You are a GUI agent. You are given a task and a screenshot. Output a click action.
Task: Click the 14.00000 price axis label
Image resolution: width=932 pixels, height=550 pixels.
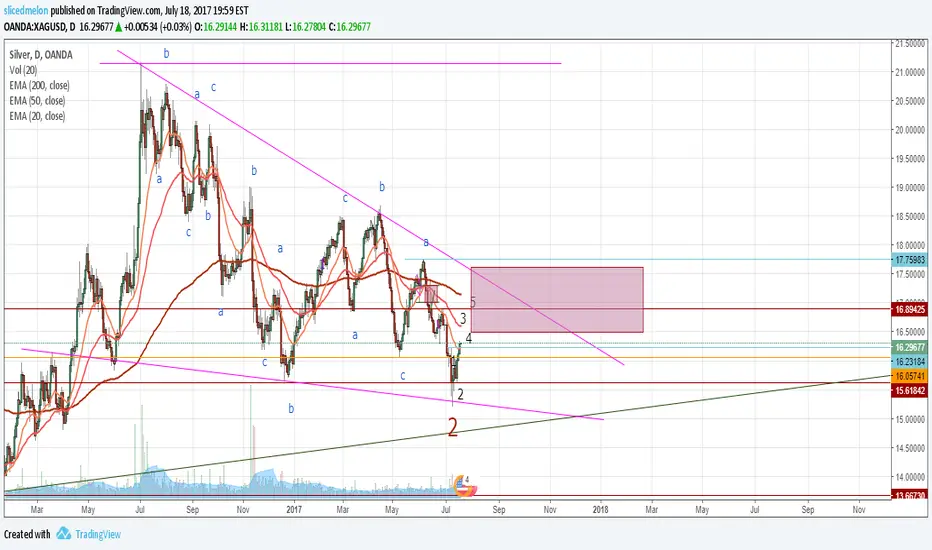[x=910, y=477]
